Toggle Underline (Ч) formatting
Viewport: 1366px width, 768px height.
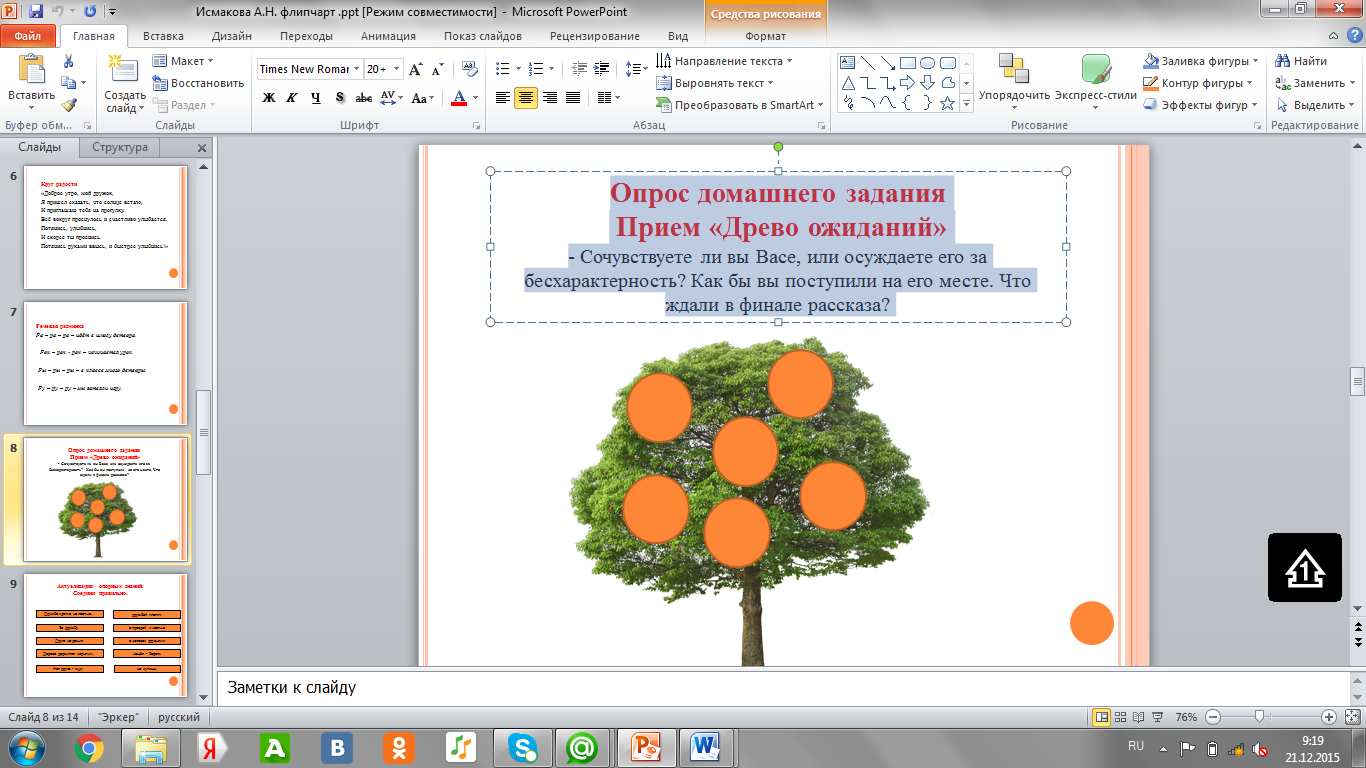pos(316,98)
